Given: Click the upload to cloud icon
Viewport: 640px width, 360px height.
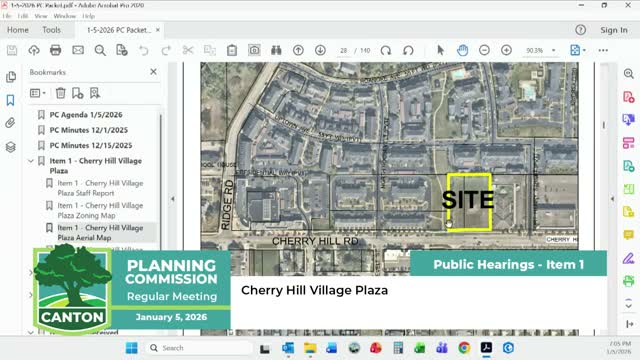Looking at the screenshot, I should point(34,50).
